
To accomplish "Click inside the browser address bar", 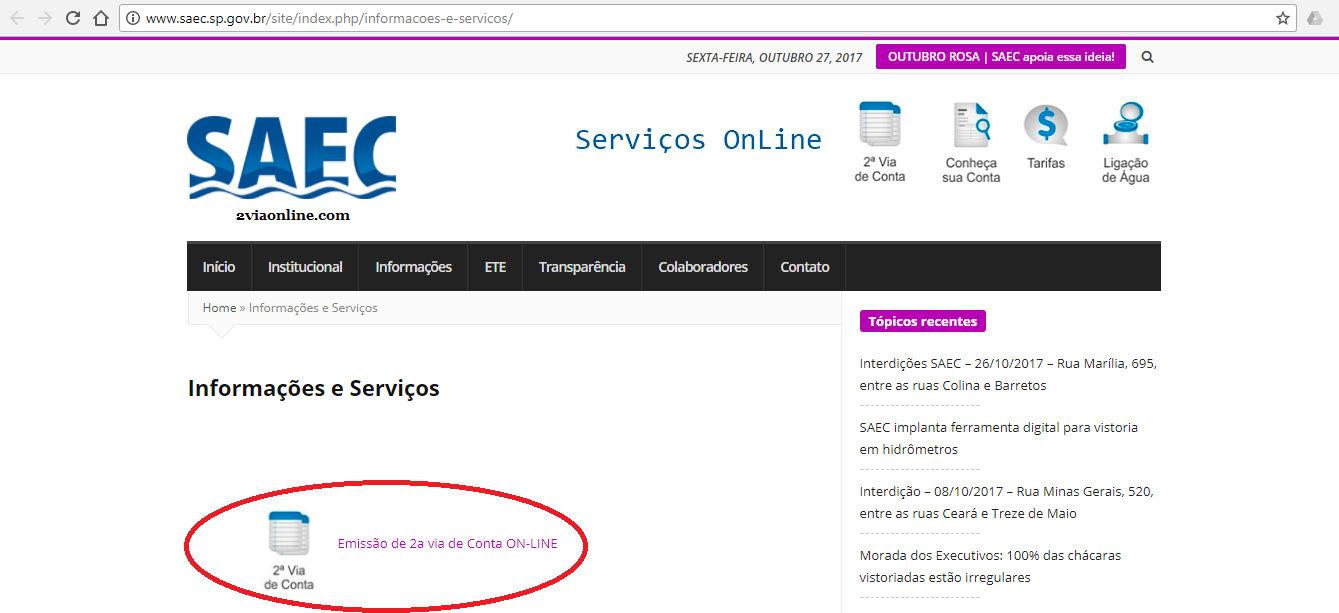I will [x=600, y=17].
